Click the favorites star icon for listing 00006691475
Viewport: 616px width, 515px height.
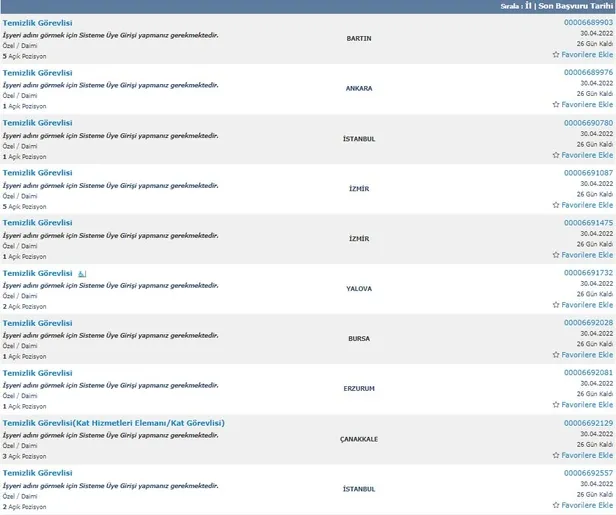[556, 255]
